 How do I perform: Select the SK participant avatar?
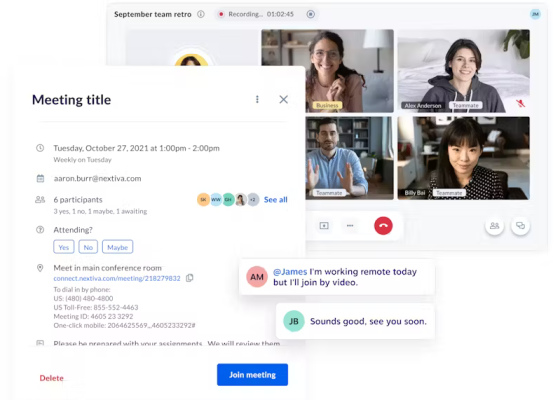click(x=203, y=200)
